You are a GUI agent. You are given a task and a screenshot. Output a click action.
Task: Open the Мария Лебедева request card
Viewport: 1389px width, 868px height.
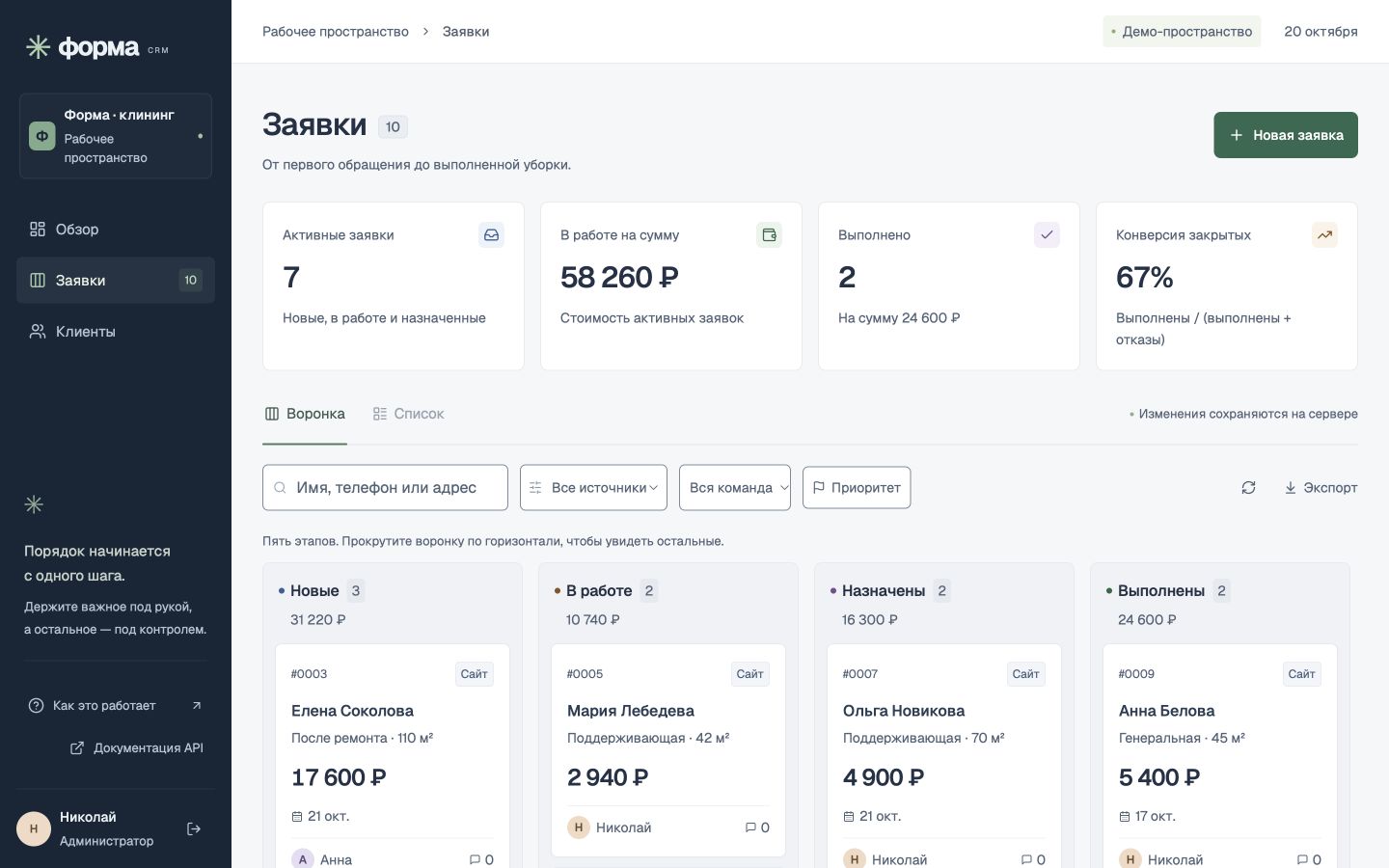pyautogui.click(x=668, y=750)
